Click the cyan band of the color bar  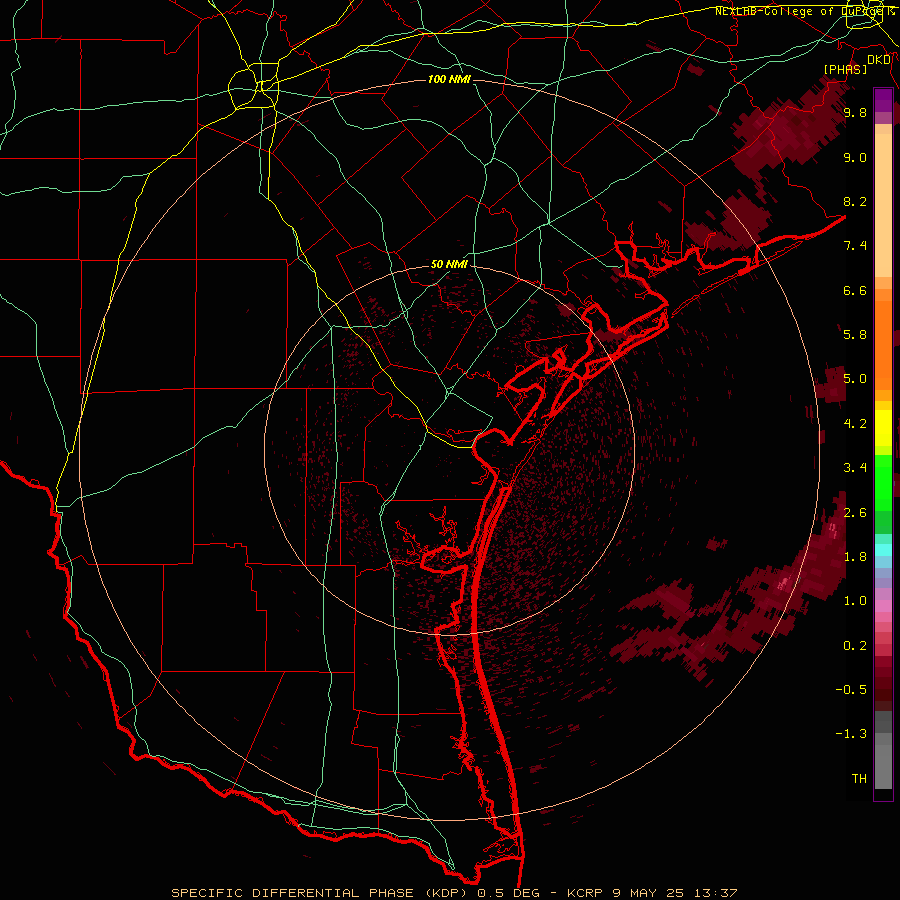coord(883,550)
